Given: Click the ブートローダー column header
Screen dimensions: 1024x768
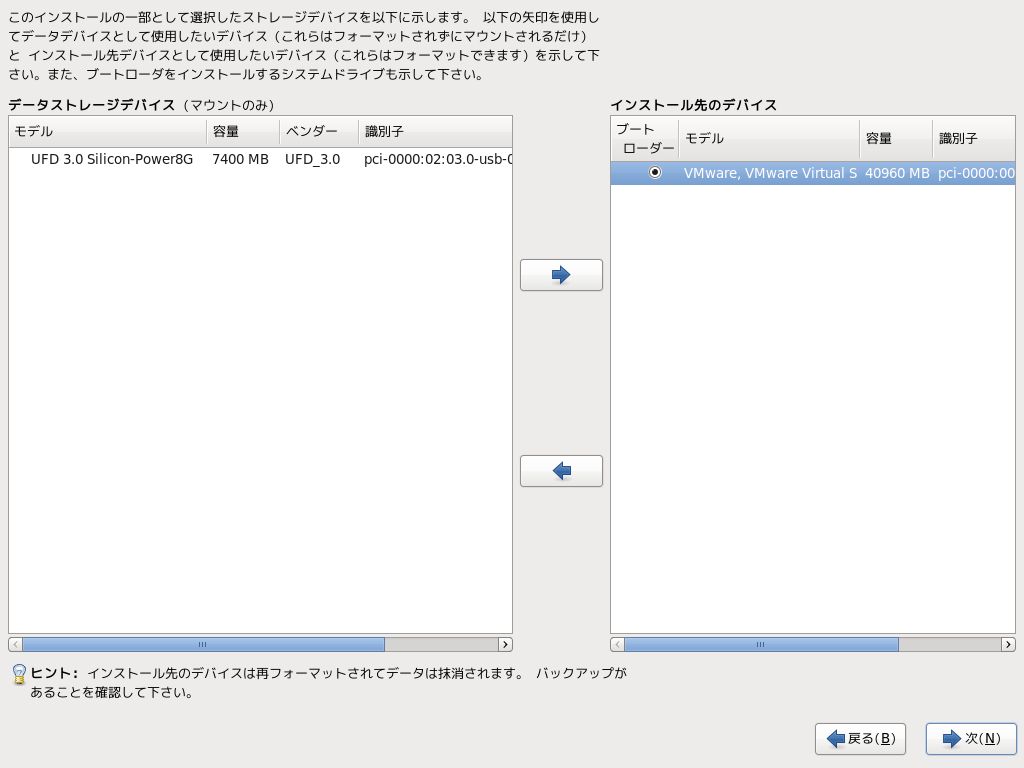Looking at the screenshot, I should pos(644,139).
